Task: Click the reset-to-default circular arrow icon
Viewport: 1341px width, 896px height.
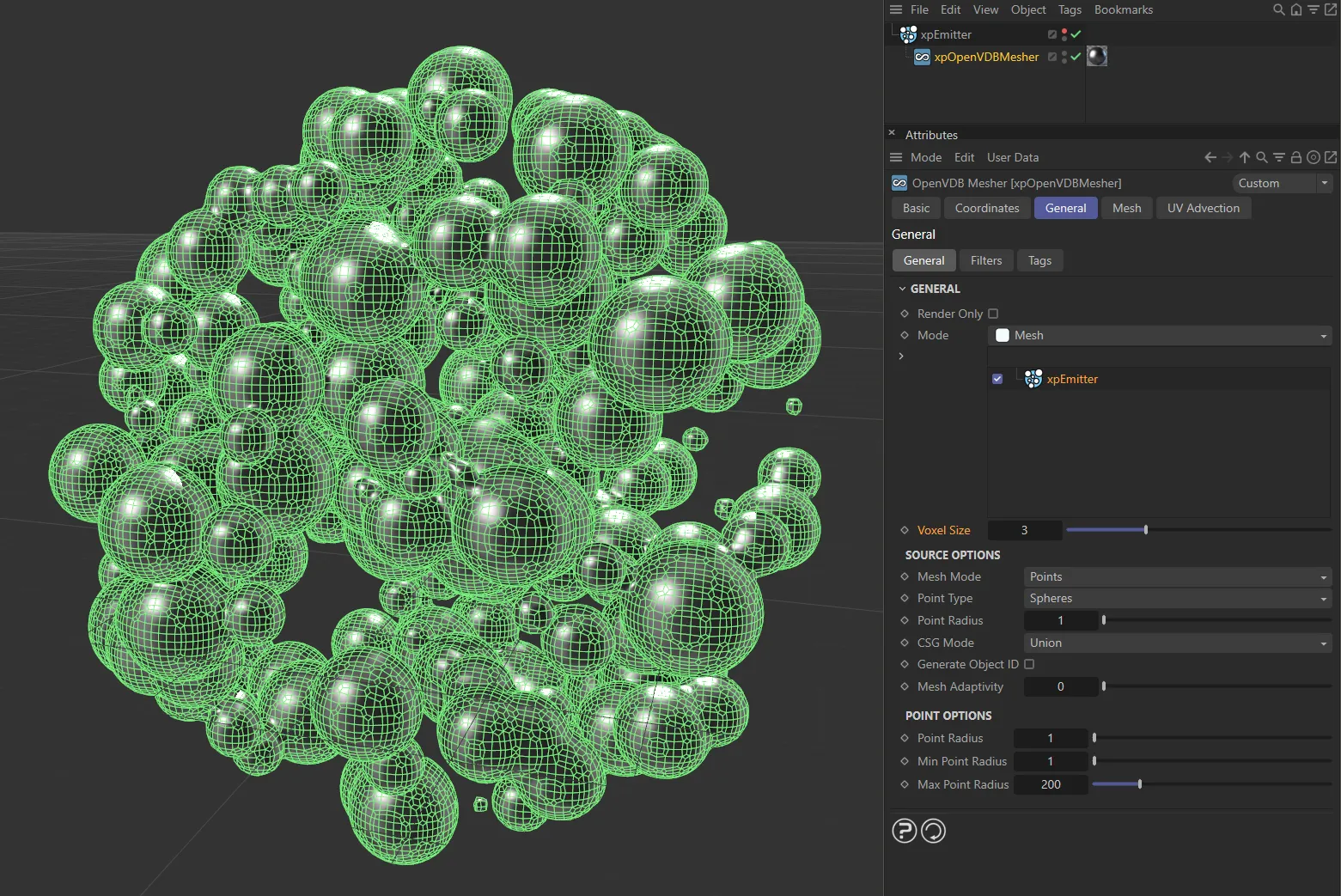Action: click(x=933, y=831)
